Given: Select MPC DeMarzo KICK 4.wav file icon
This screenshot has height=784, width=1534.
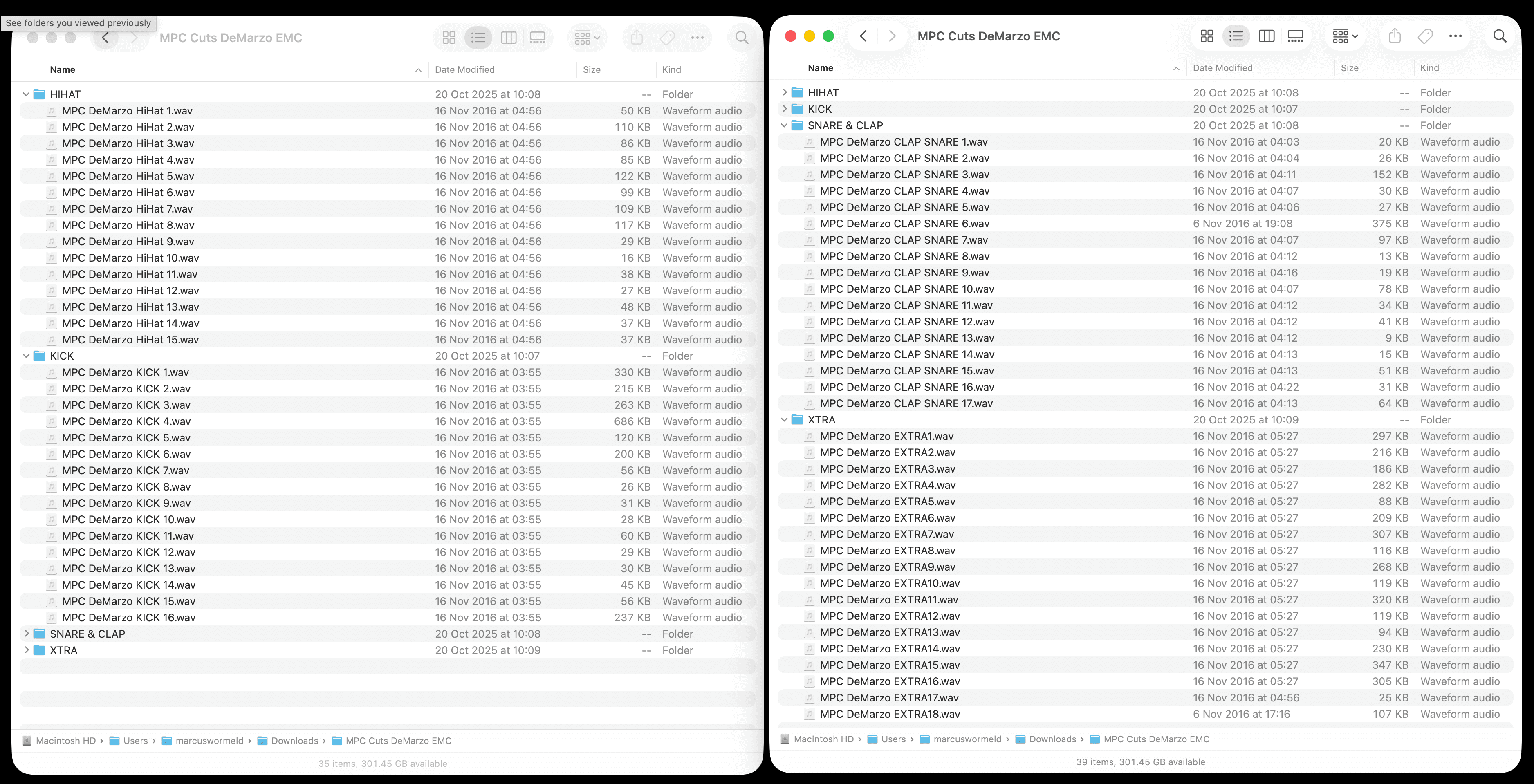Looking at the screenshot, I should click(52, 421).
